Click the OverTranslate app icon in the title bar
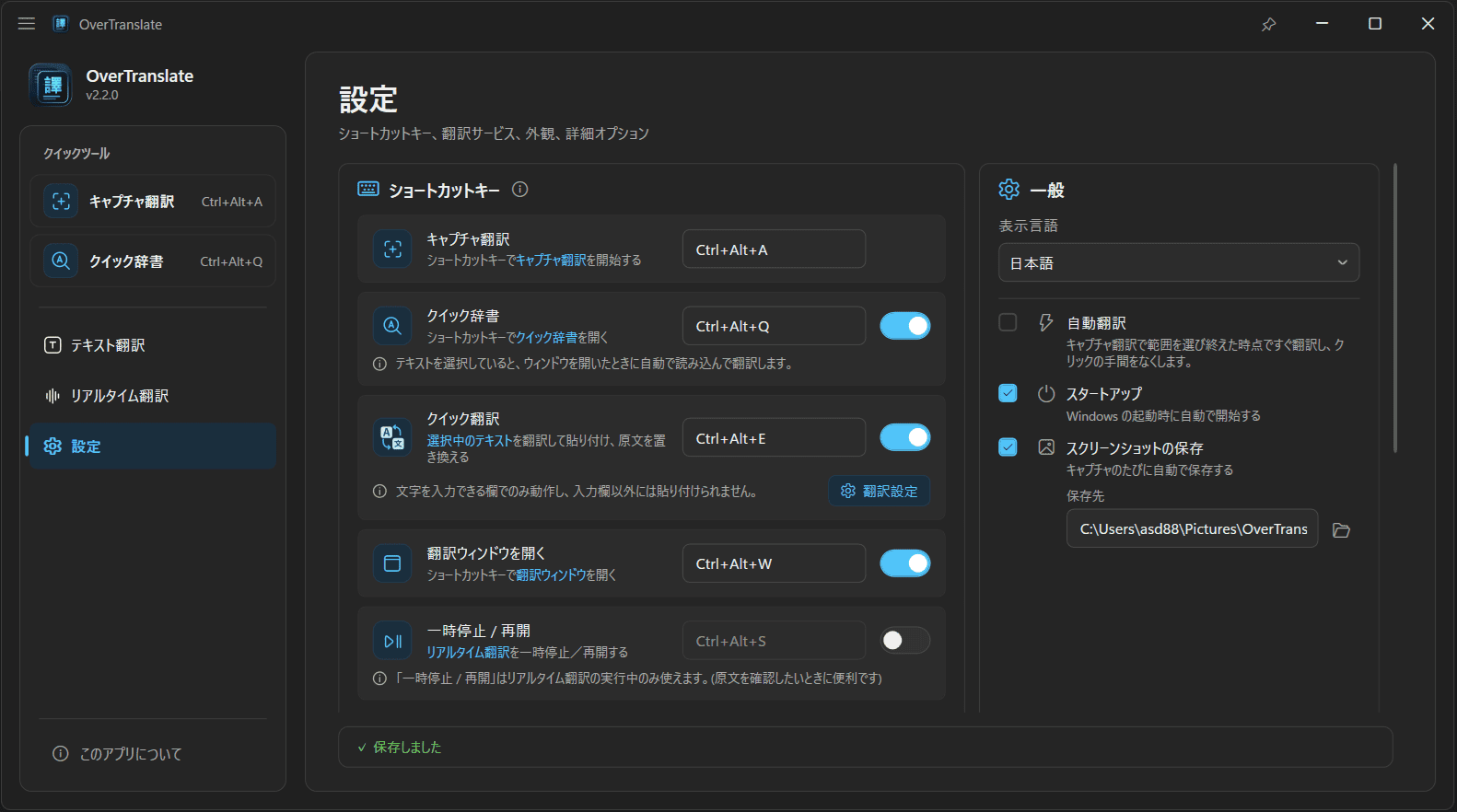 coord(61,24)
